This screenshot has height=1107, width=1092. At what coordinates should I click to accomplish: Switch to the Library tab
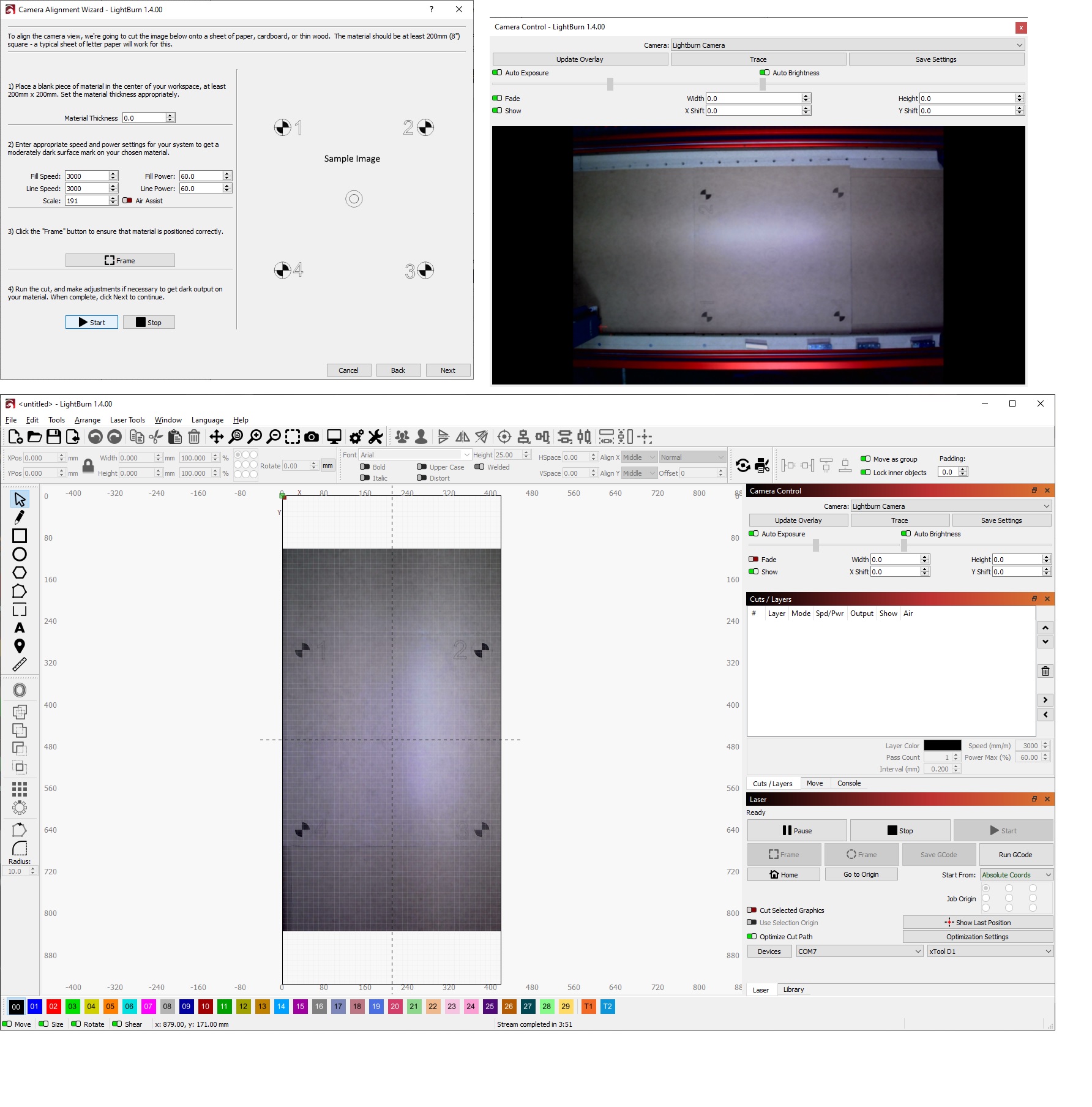coord(793,989)
